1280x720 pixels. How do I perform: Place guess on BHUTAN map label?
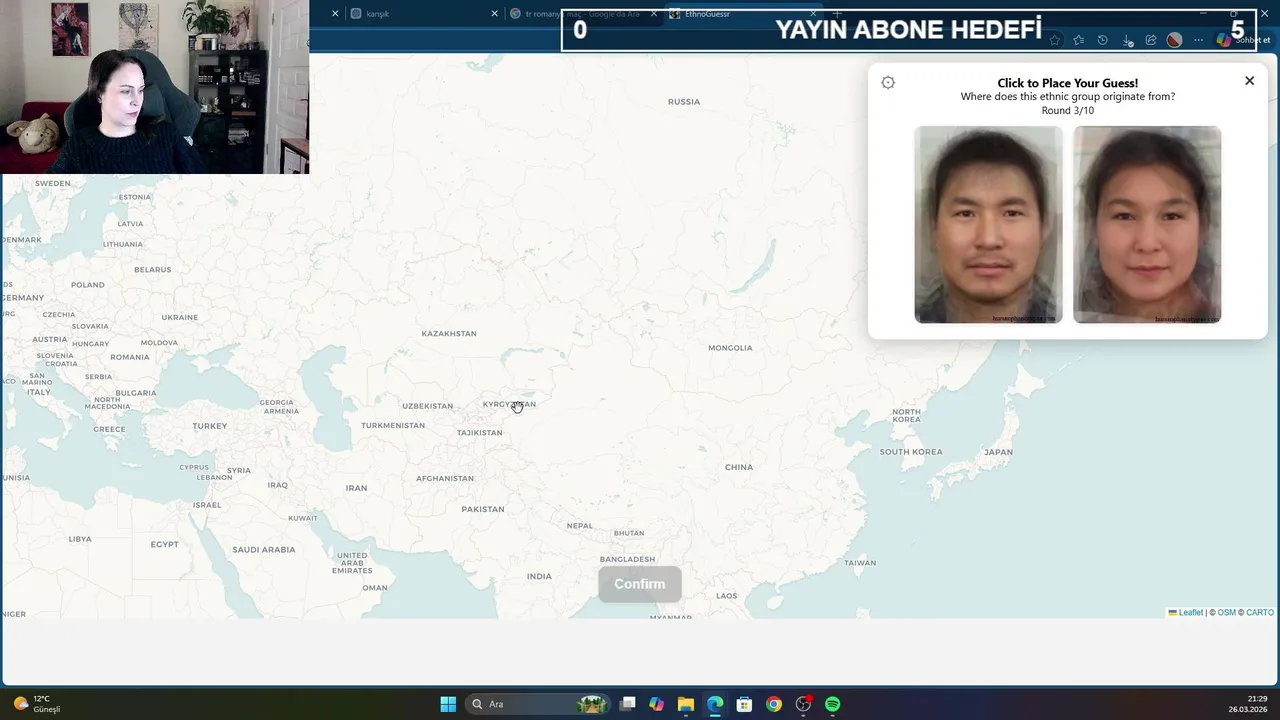[x=629, y=533]
